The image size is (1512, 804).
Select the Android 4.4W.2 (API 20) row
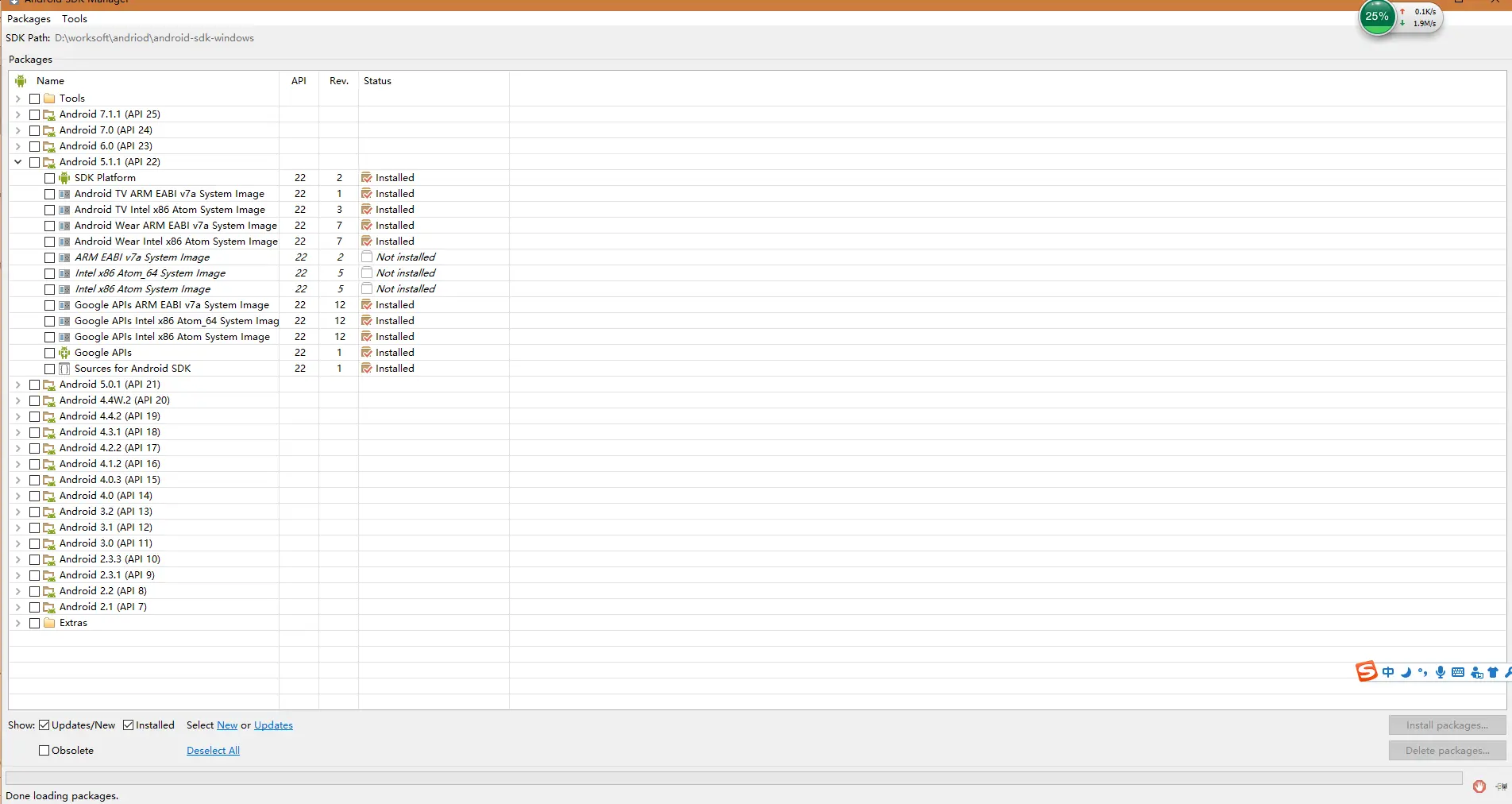click(x=114, y=400)
